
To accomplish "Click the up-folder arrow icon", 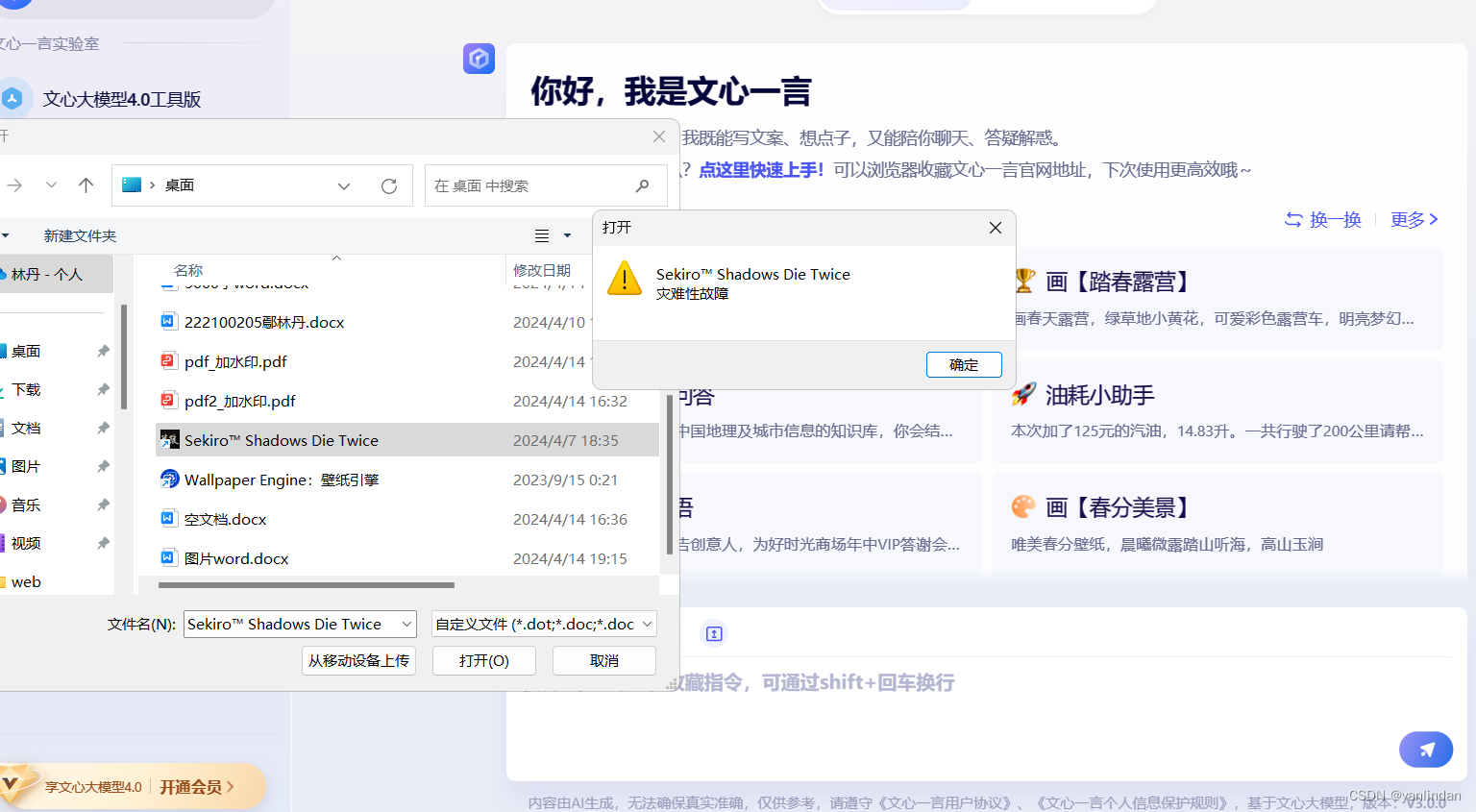I will click(x=86, y=185).
